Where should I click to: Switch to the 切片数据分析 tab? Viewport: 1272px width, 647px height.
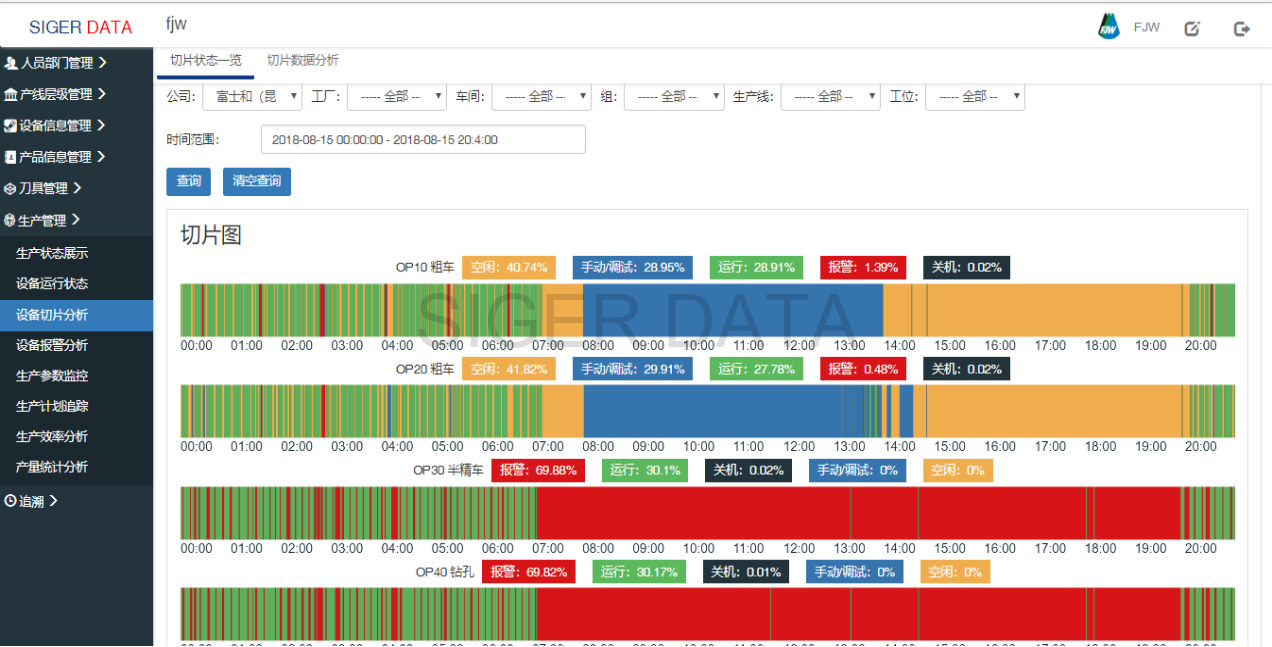click(302, 61)
